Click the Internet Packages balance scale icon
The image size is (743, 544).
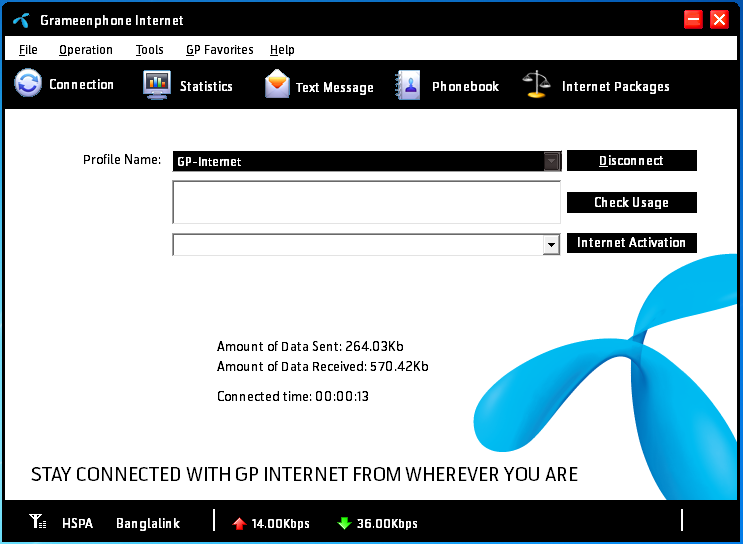536,84
